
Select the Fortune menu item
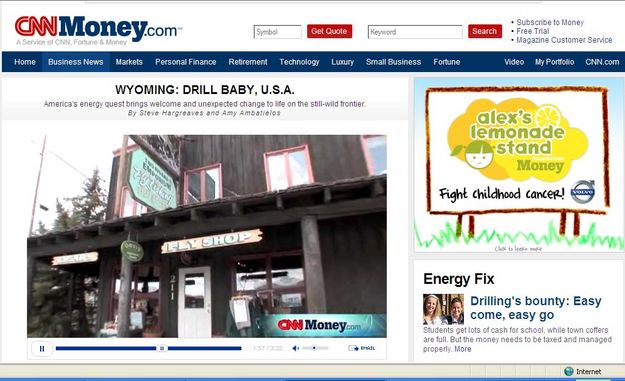click(x=447, y=62)
